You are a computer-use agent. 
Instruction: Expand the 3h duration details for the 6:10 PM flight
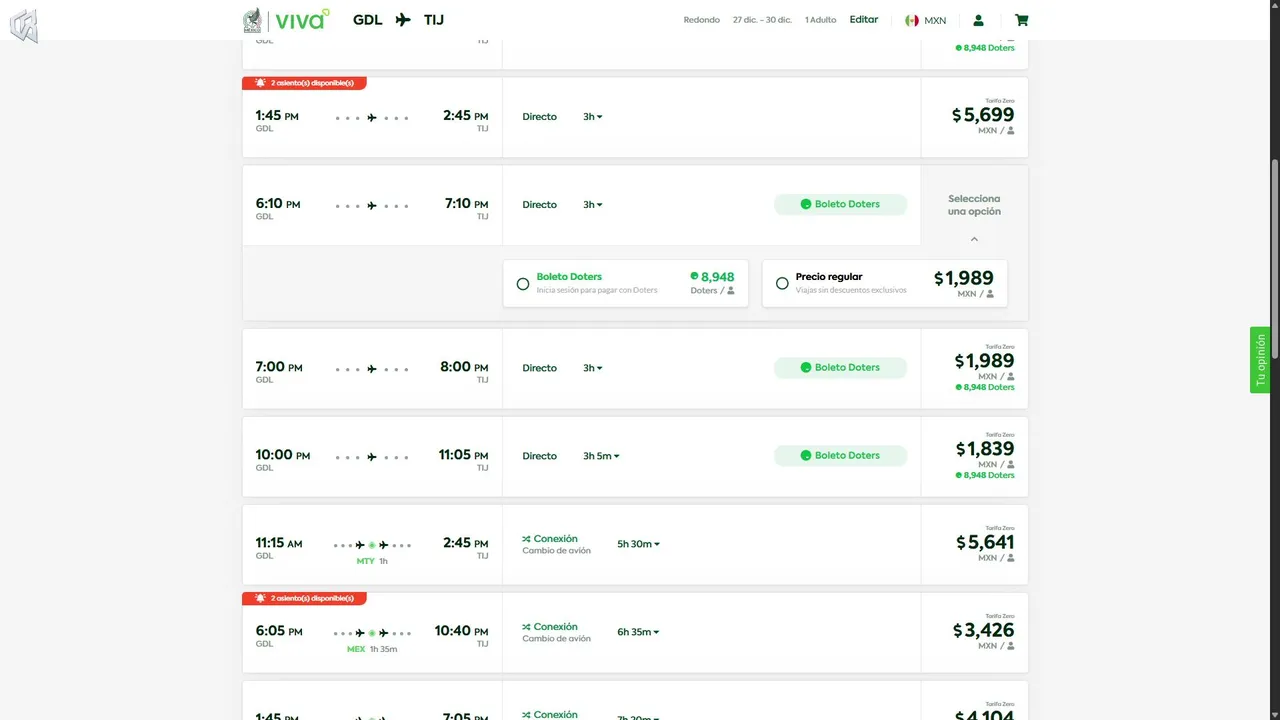(593, 205)
